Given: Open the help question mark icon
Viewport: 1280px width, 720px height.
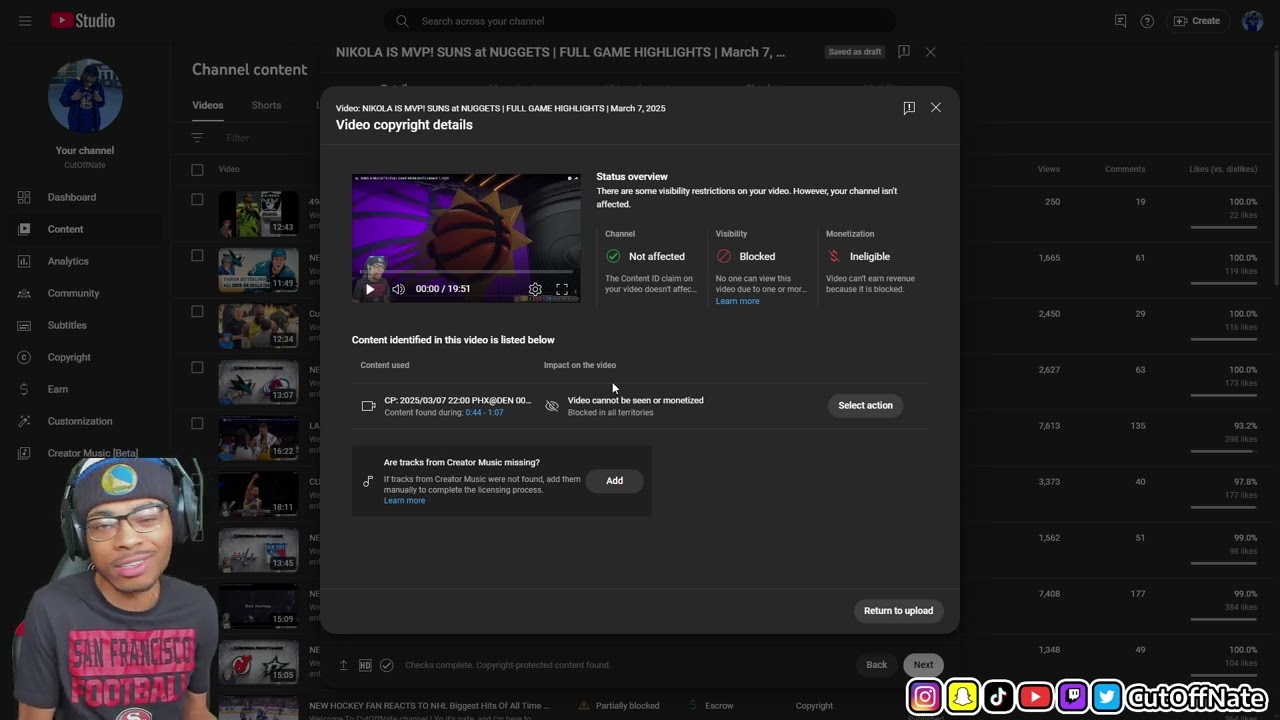Looking at the screenshot, I should pyautogui.click(x=1147, y=21).
